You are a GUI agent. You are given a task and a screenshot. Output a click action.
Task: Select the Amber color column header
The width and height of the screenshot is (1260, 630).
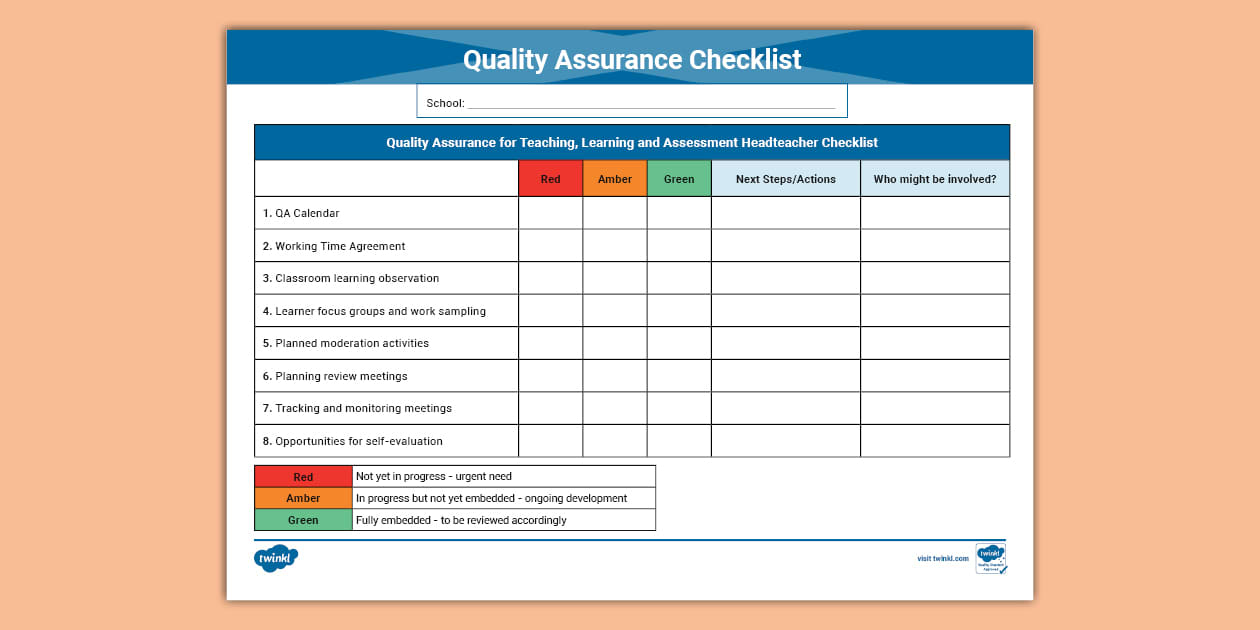coord(614,178)
